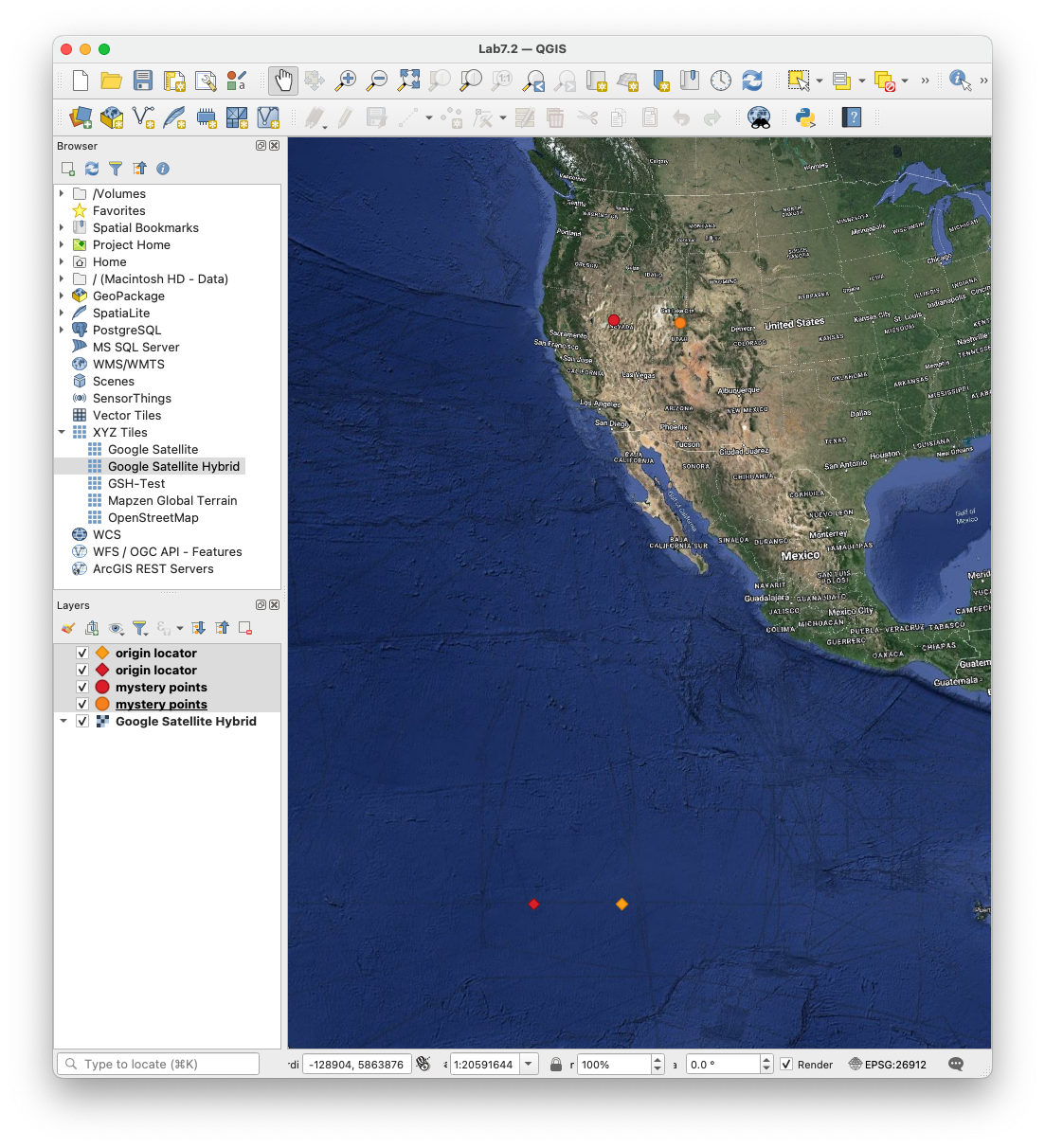Expand all layers in Layers panel

[x=199, y=628]
